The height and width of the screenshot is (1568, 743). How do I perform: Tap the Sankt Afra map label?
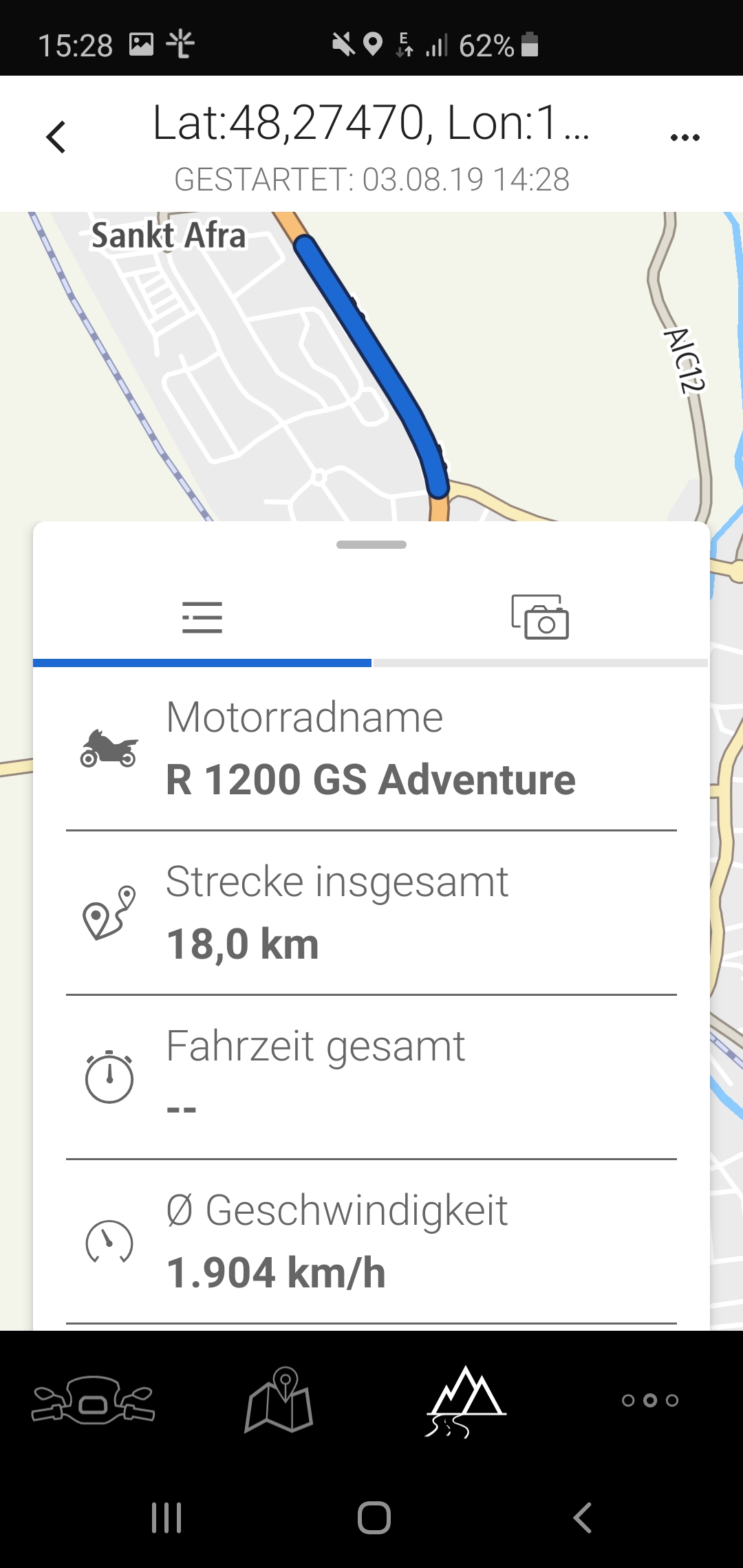169,235
